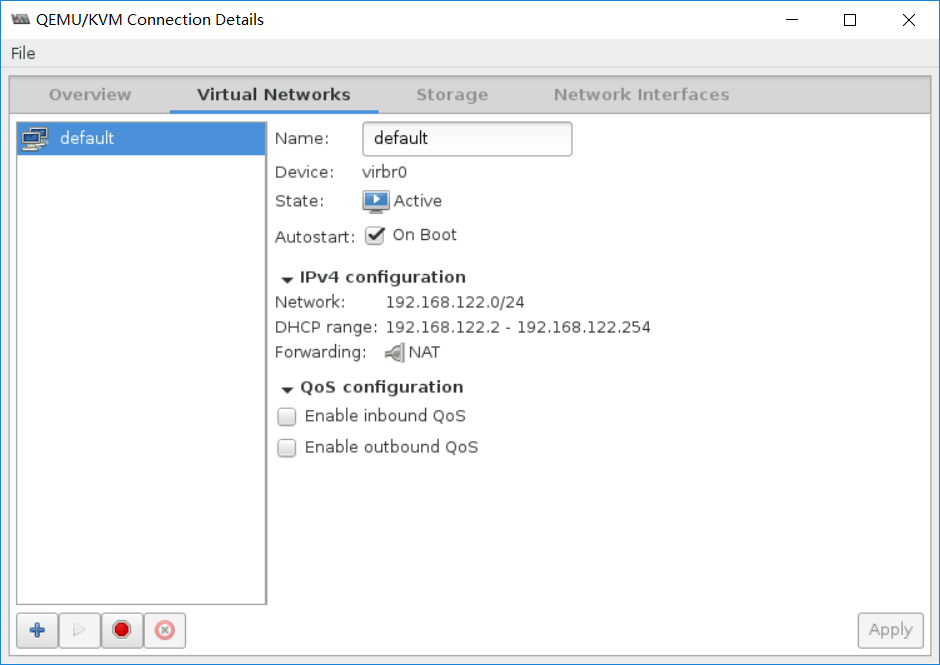The width and height of the screenshot is (940, 665).
Task: Click the NAT forwarding text
Action: 424,353
